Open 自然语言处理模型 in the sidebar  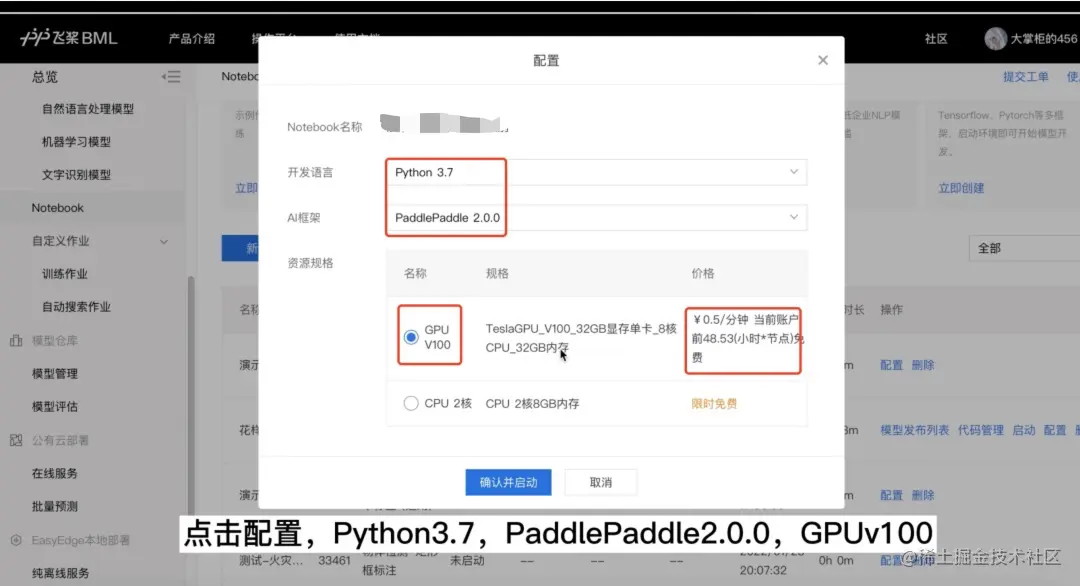pos(88,109)
